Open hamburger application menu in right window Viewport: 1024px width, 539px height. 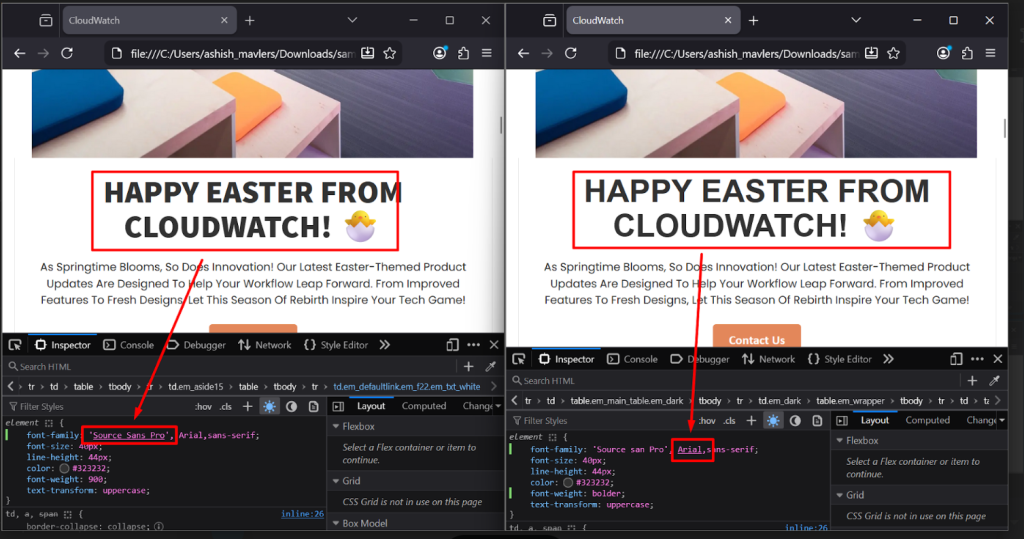tap(990, 53)
